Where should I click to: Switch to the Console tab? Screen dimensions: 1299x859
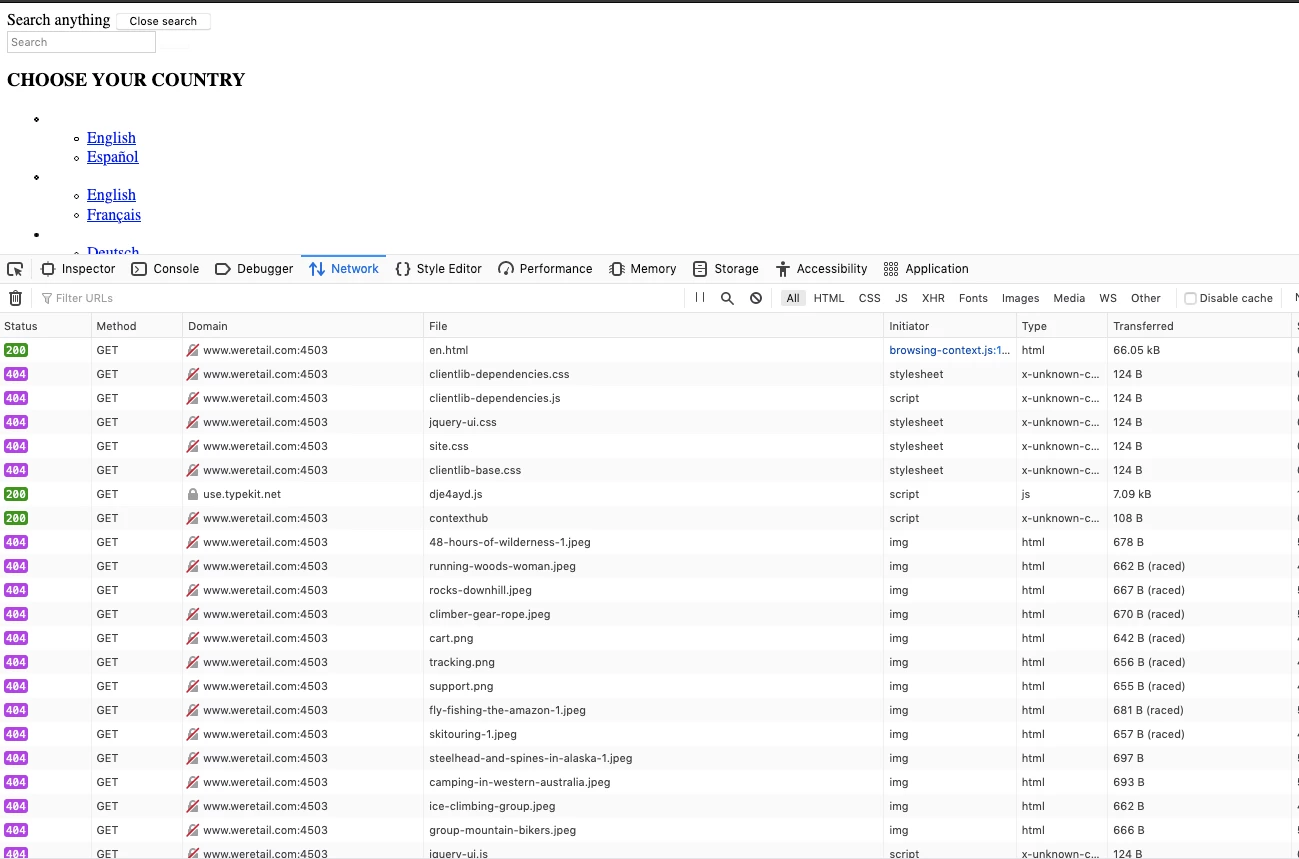165,269
